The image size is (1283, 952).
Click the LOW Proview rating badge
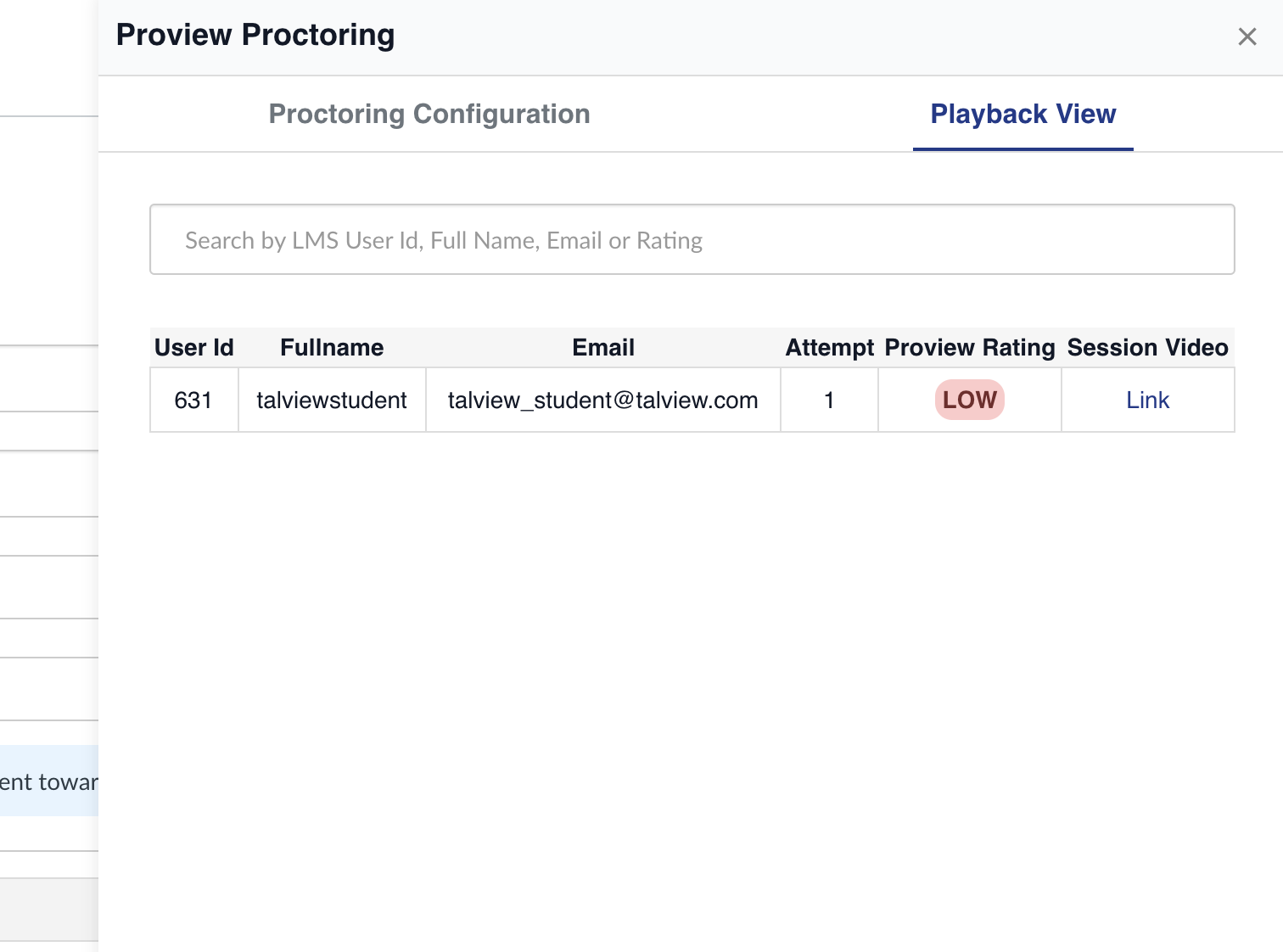coord(970,400)
